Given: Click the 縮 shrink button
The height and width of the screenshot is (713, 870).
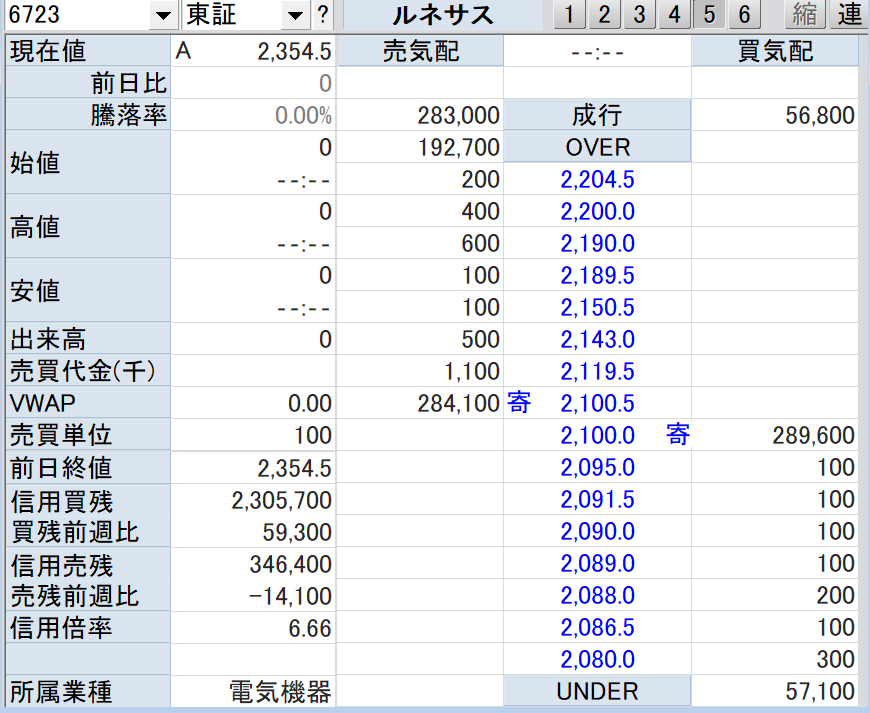Looking at the screenshot, I should coord(804,15).
